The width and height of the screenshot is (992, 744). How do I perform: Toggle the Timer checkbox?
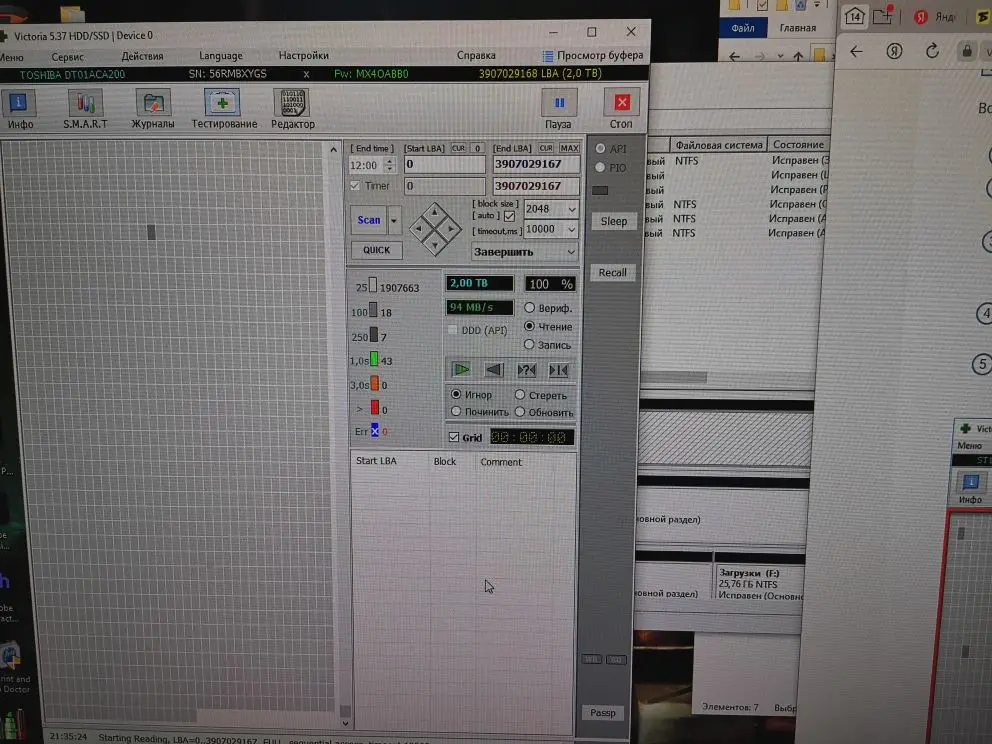click(x=355, y=185)
